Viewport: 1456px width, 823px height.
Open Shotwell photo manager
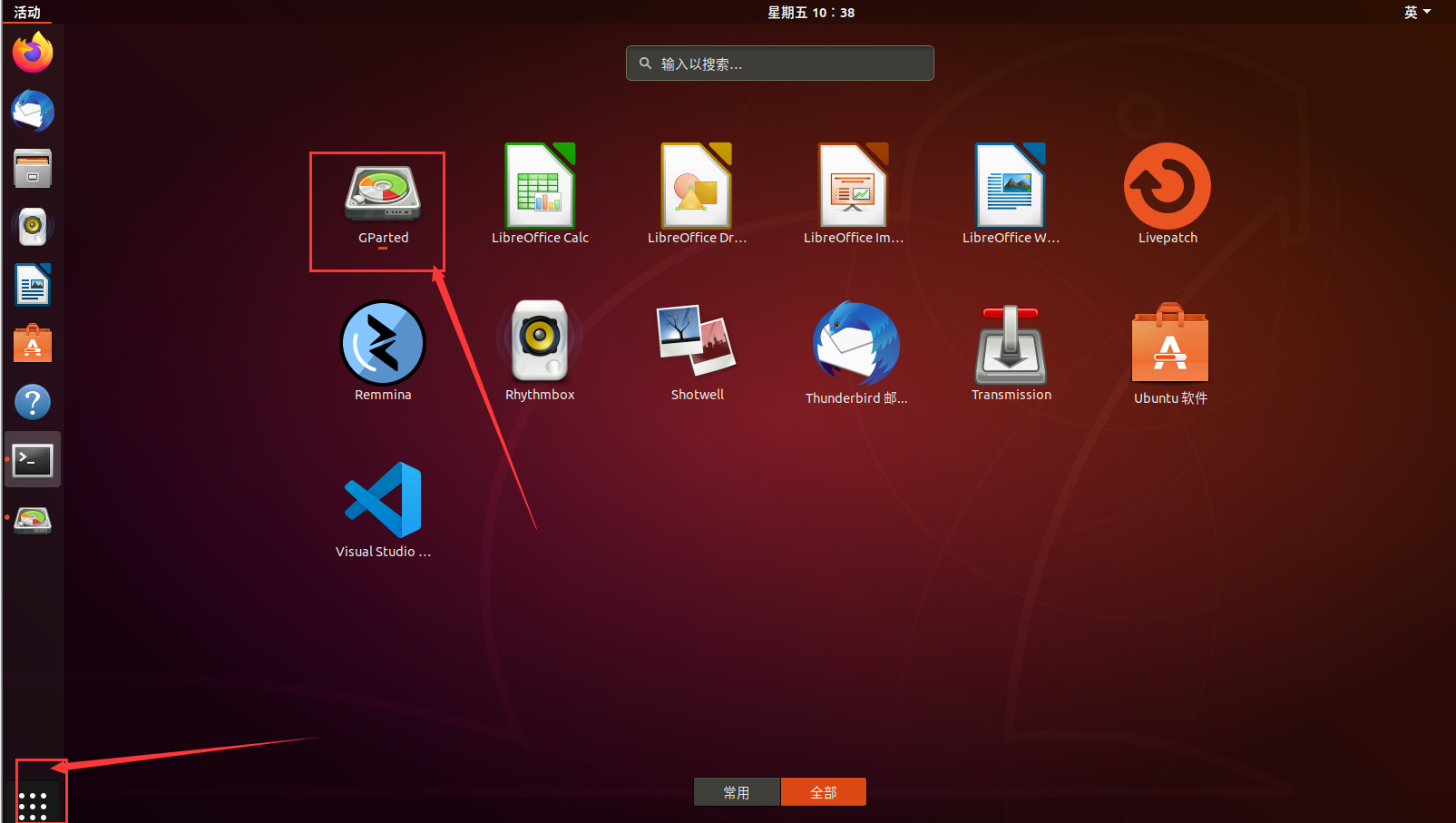tap(697, 351)
